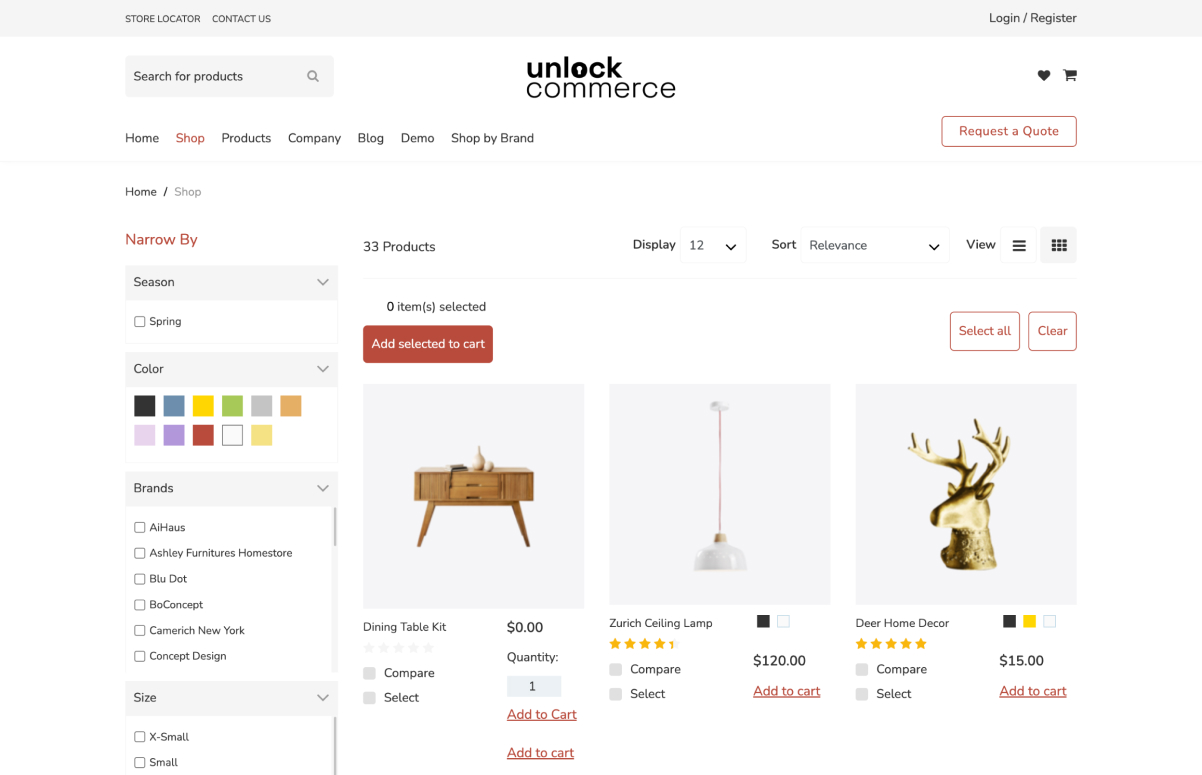Click Add selected to cart button
1202x775 pixels.
[428, 344]
